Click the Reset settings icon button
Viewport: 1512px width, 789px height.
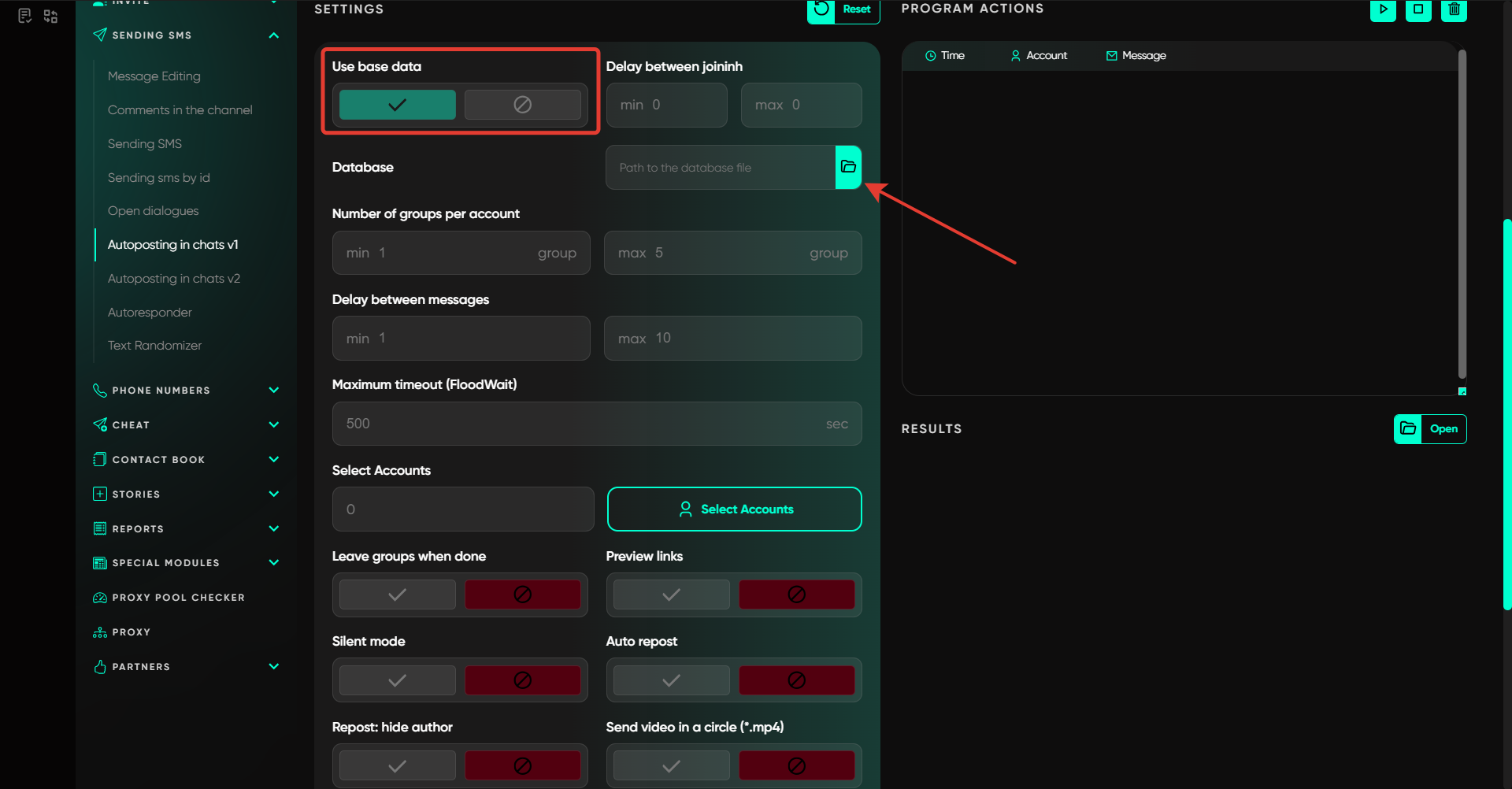821,10
